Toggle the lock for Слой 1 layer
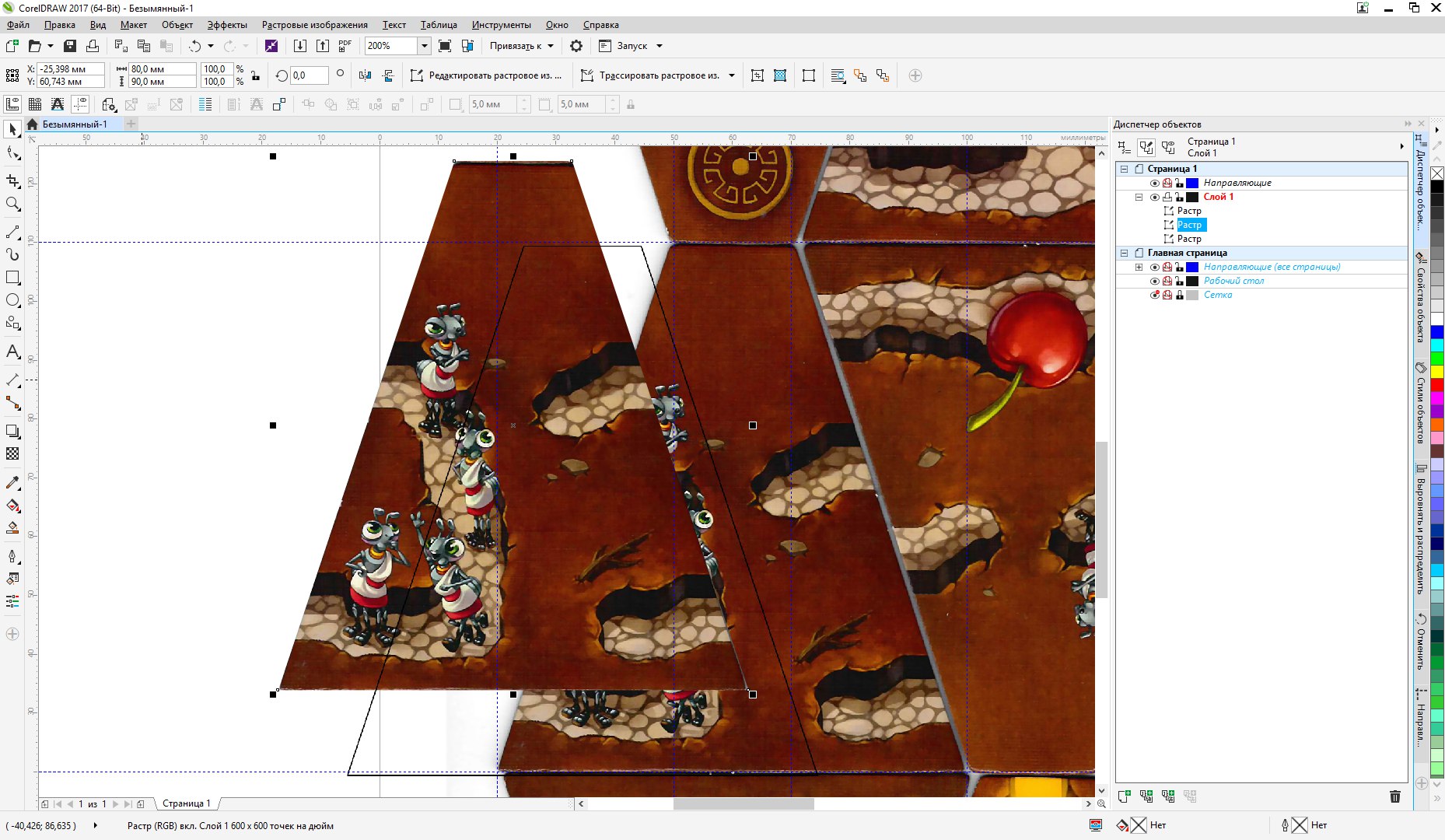Screen dimensions: 1445x840 [1180, 198]
